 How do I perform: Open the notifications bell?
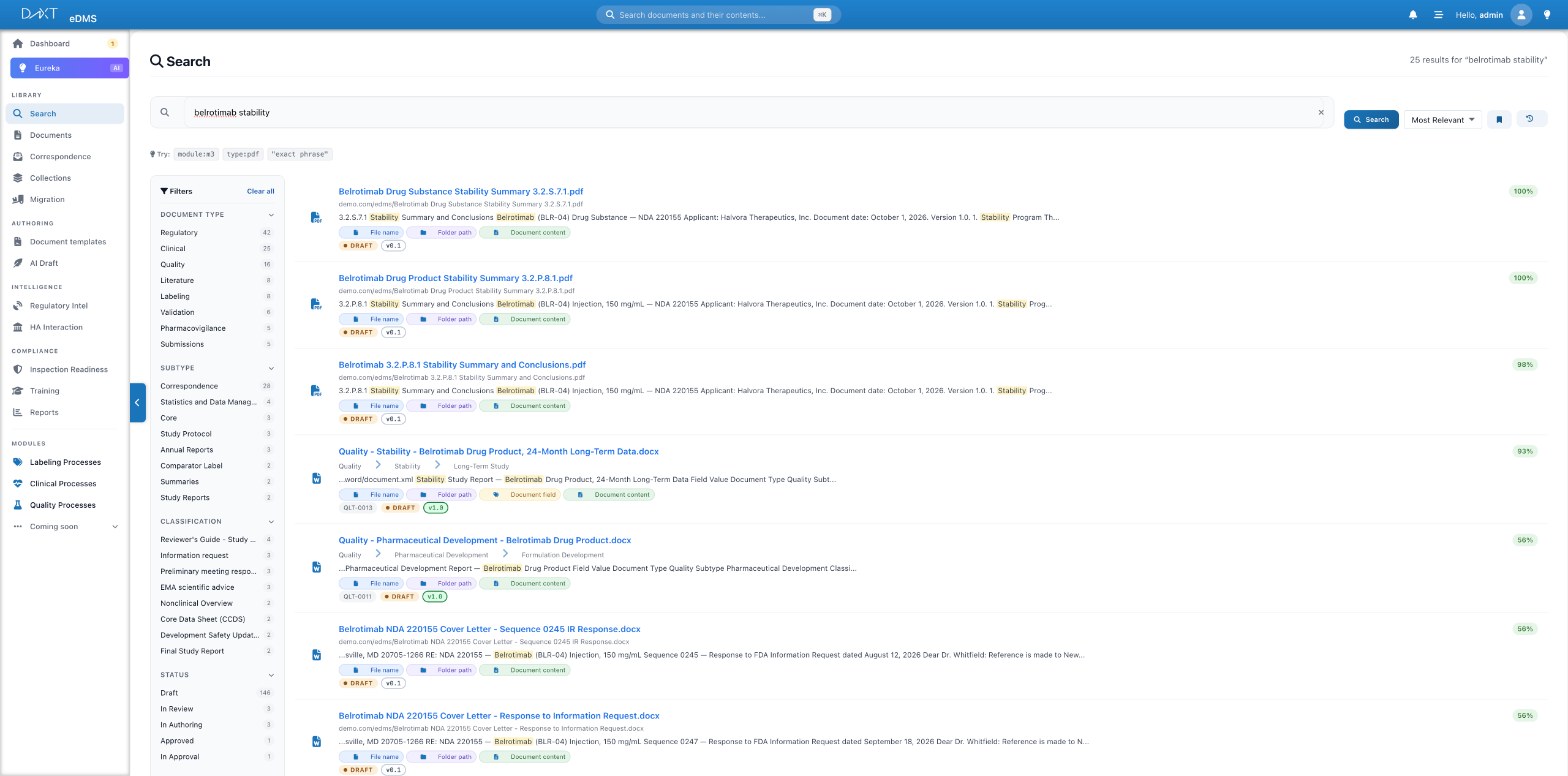click(x=1413, y=15)
